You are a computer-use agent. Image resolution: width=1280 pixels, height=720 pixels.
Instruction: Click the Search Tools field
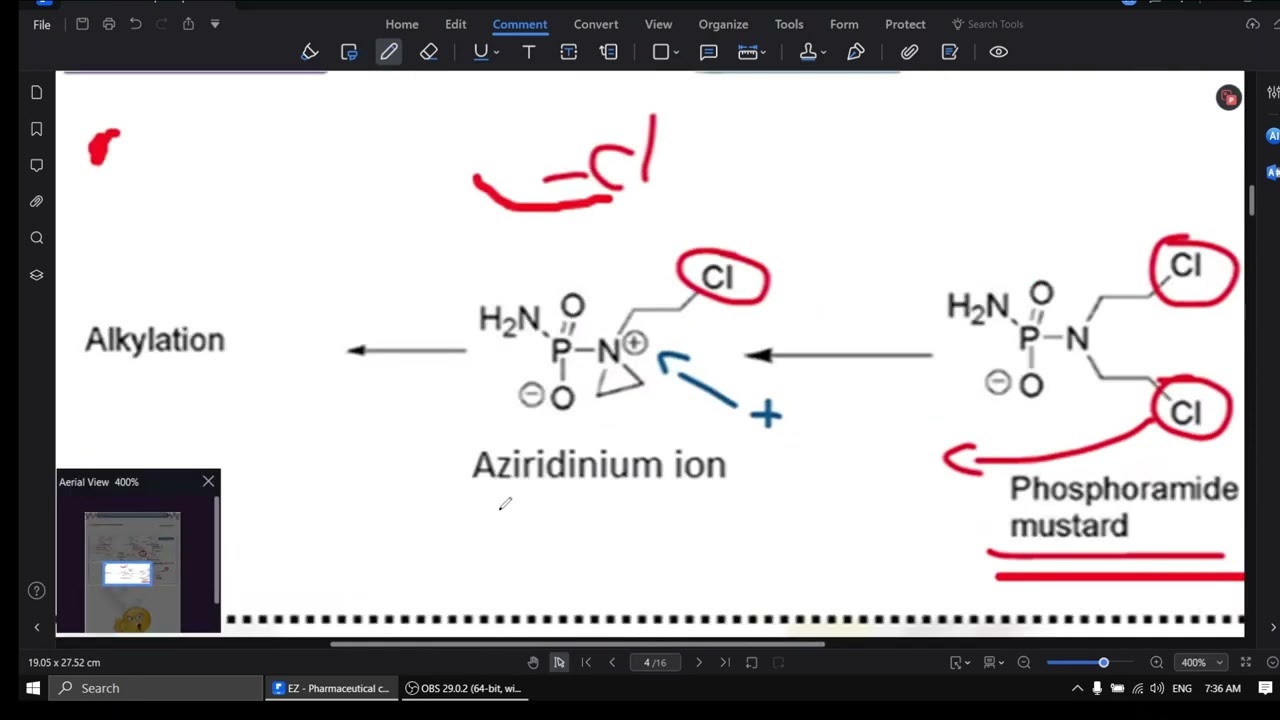(987, 24)
